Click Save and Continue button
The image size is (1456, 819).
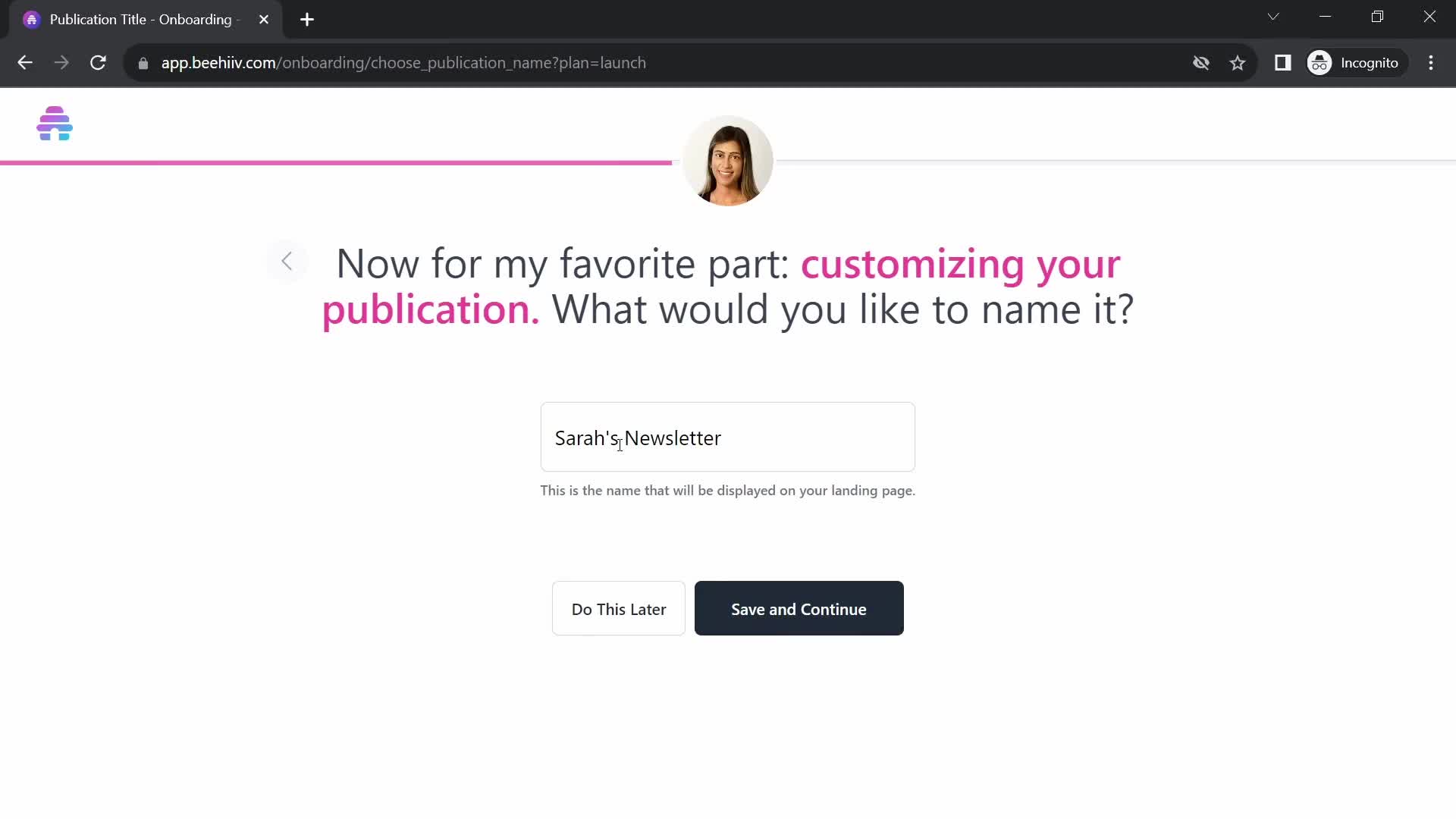[799, 609]
